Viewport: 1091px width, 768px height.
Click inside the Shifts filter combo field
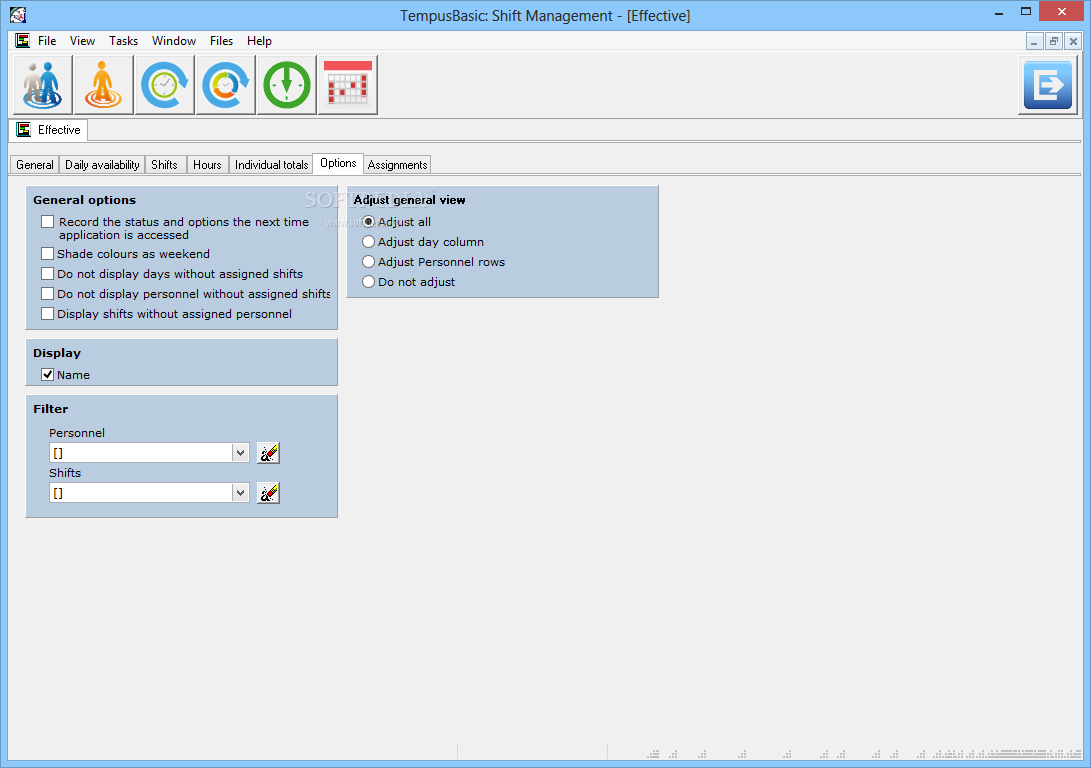(141, 493)
